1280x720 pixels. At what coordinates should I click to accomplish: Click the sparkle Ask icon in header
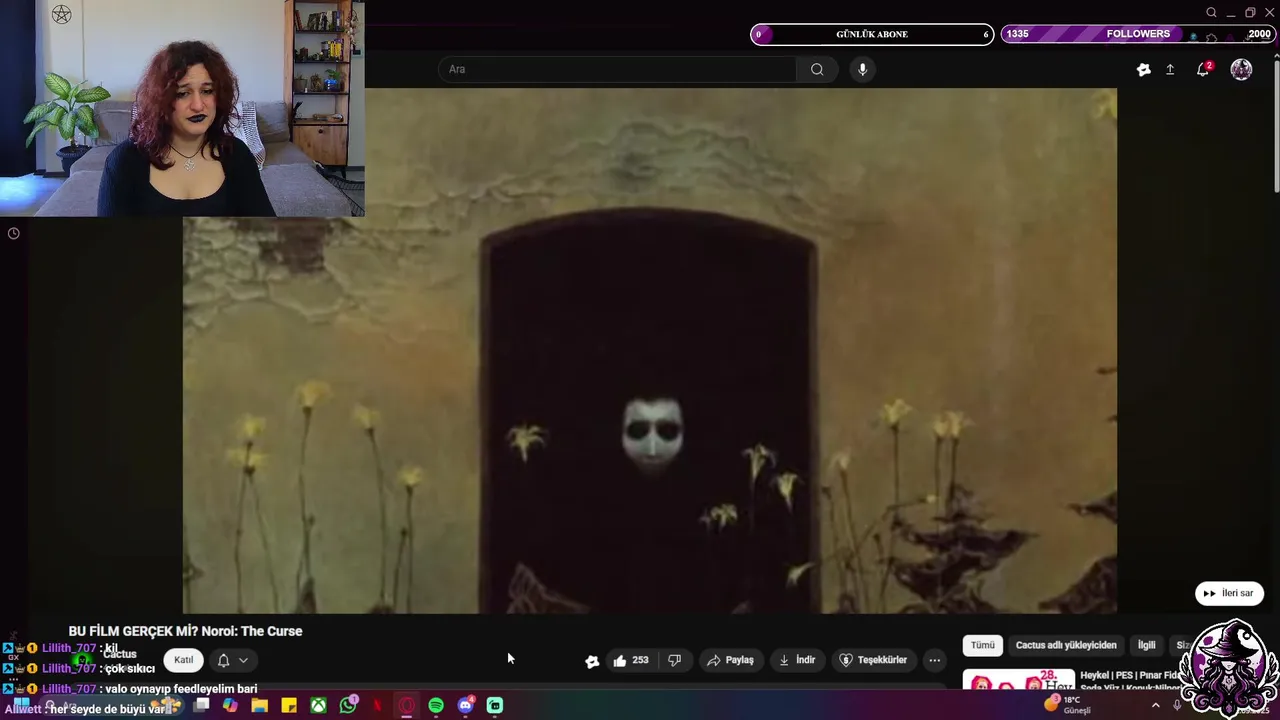click(1144, 70)
